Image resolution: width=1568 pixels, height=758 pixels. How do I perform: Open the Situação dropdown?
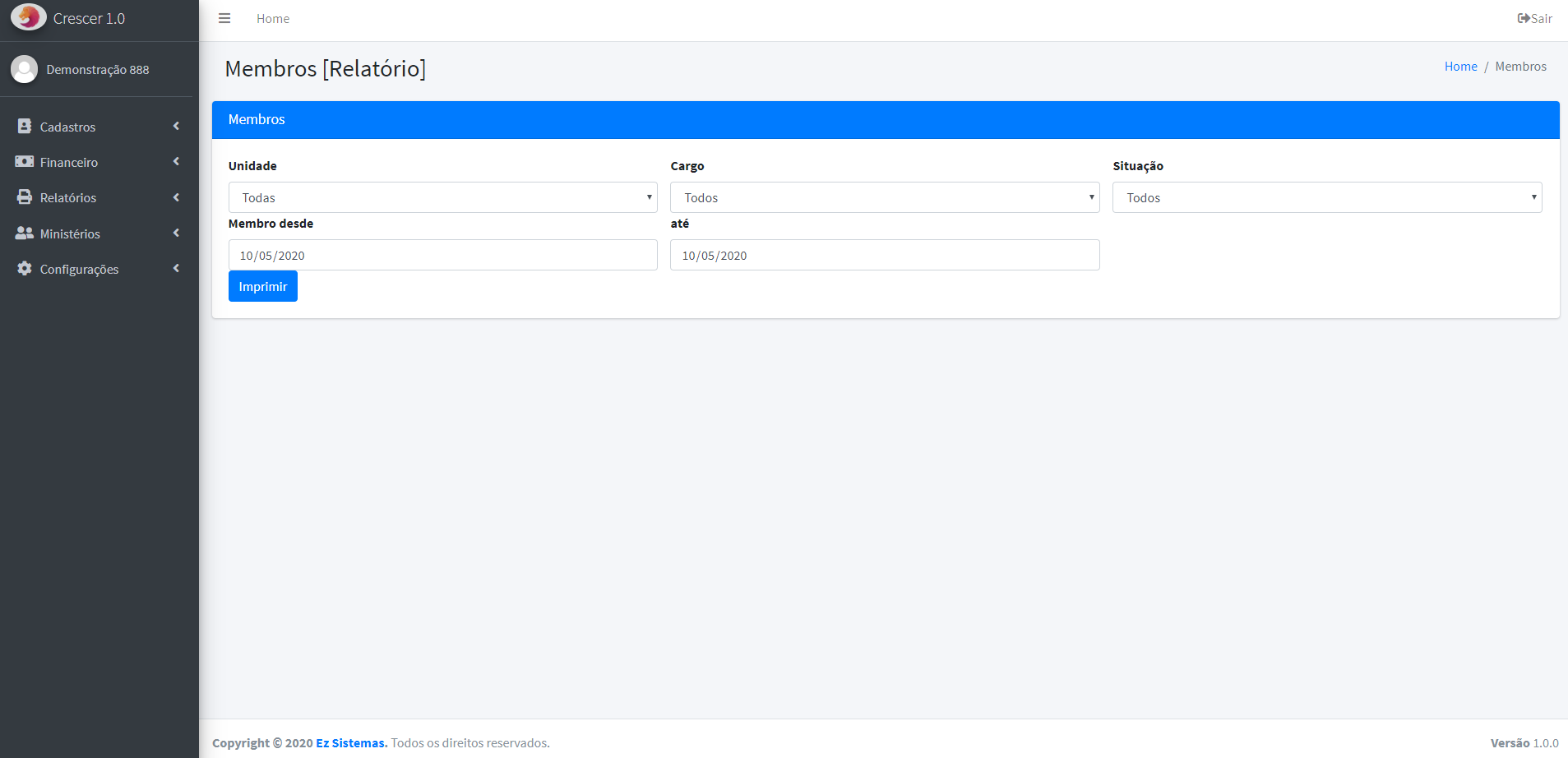click(x=1326, y=197)
